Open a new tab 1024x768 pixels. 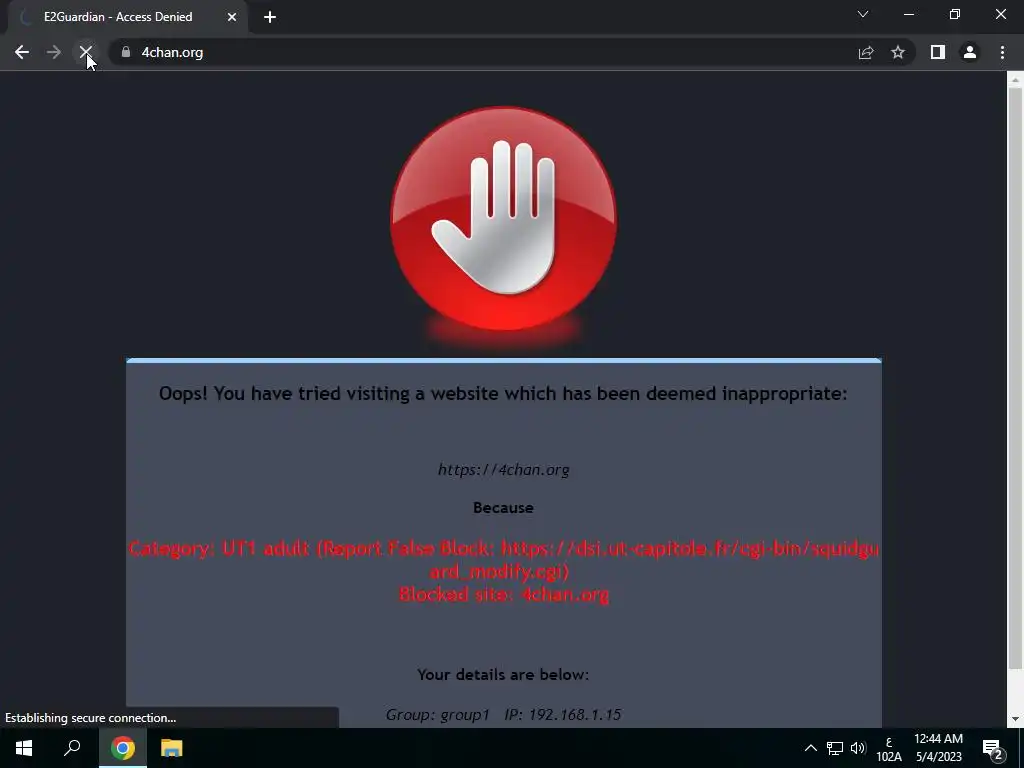(x=270, y=18)
